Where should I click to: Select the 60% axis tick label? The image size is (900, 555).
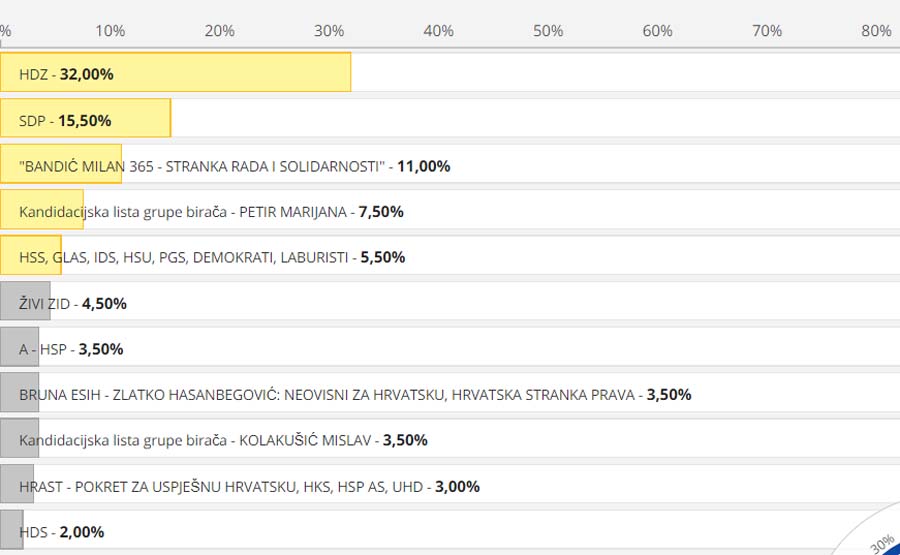(x=657, y=31)
